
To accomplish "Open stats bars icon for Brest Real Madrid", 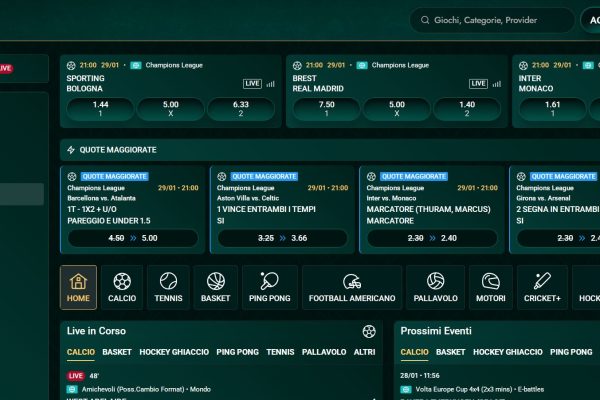I will click(x=497, y=84).
